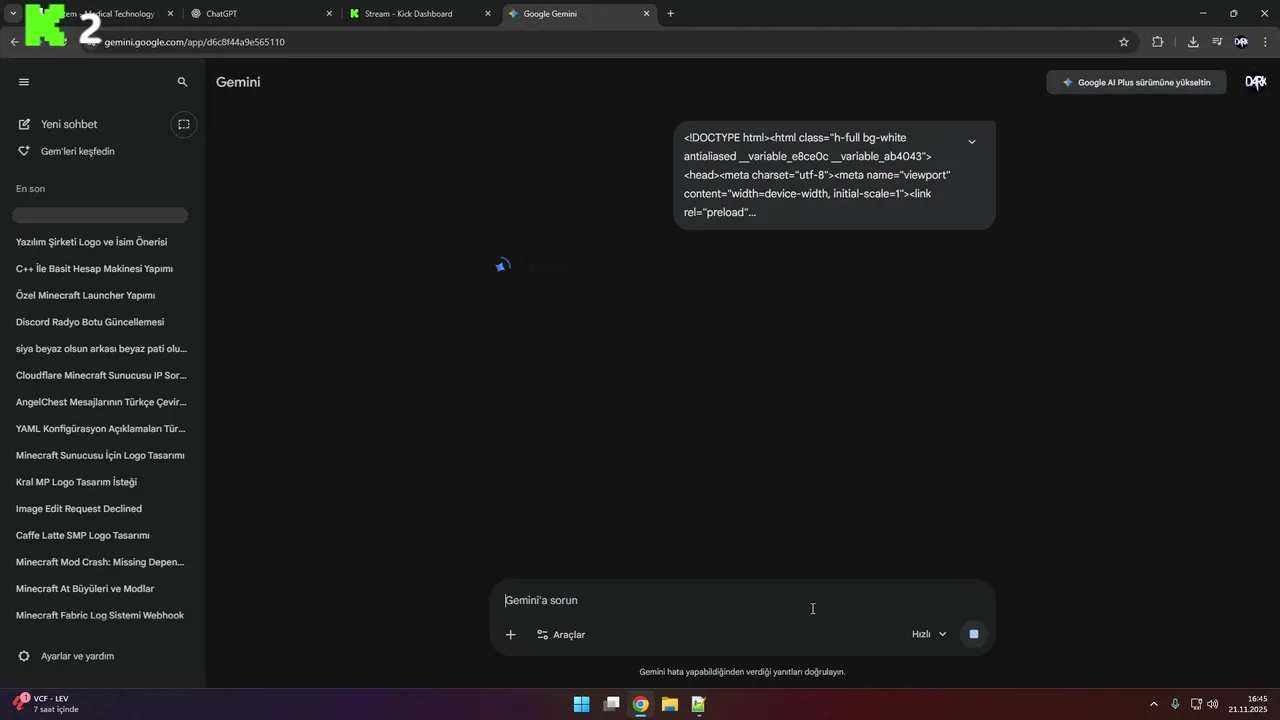Select the Google Gemini tab
The height and width of the screenshot is (720, 1280).
[x=579, y=14]
